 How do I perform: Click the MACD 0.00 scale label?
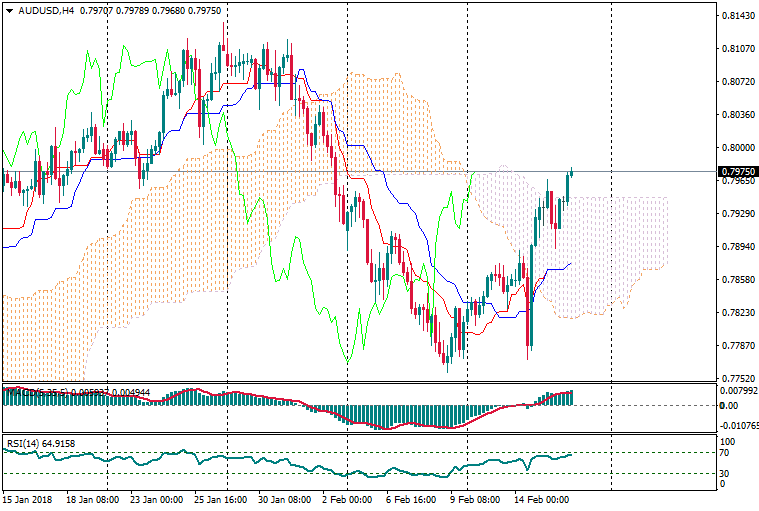coord(728,405)
